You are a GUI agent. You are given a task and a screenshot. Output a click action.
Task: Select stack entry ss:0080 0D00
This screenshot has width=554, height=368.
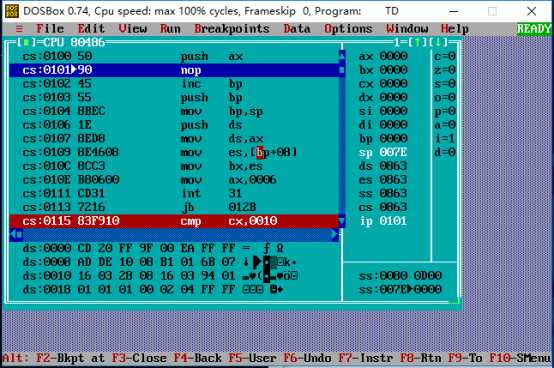tap(400, 276)
